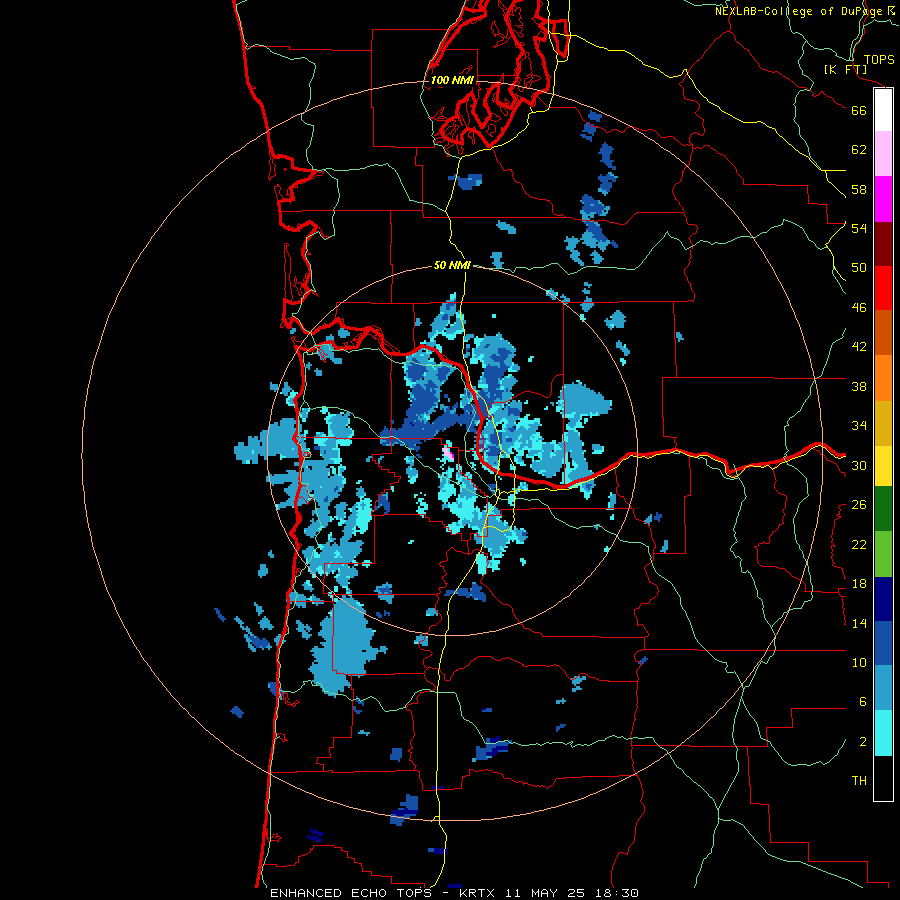Click the magenta legend swatch
Image resolution: width=900 pixels, height=900 pixels.
[883, 199]
